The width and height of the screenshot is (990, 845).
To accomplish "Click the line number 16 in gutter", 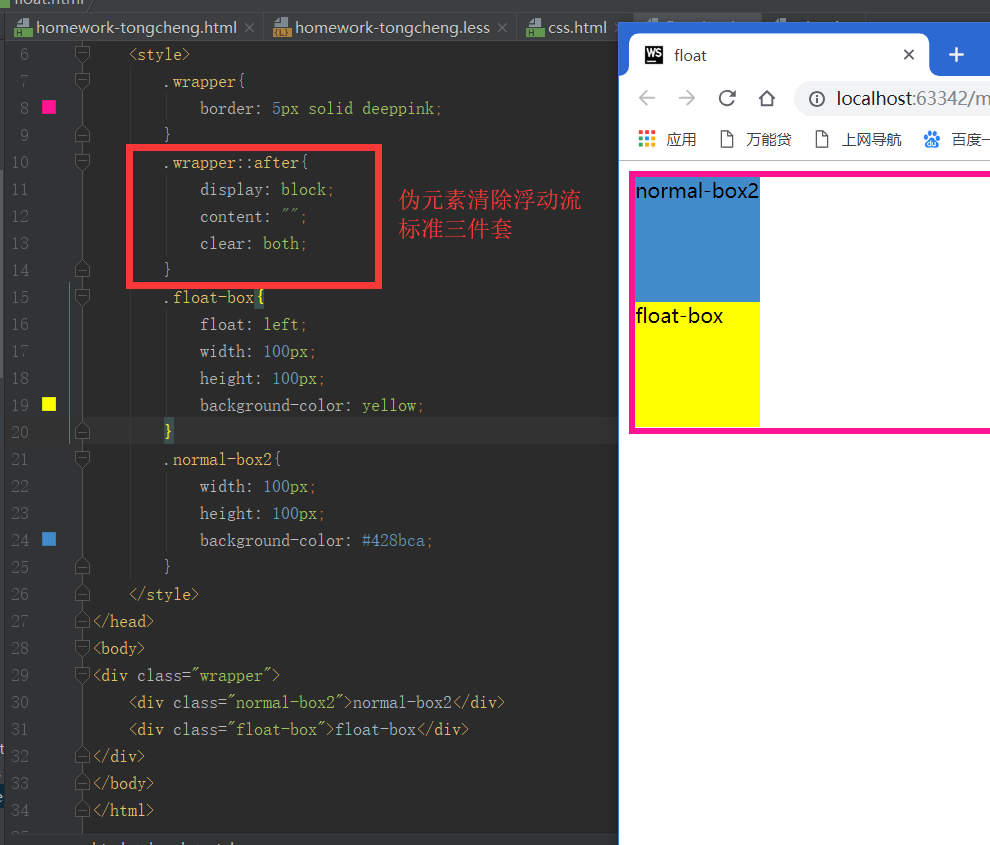I will (20, 325).
